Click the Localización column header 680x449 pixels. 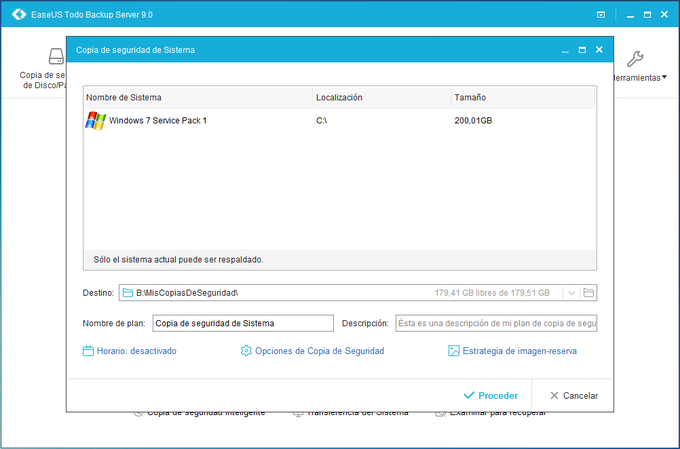pyautogui.click(x=382, y=97)
